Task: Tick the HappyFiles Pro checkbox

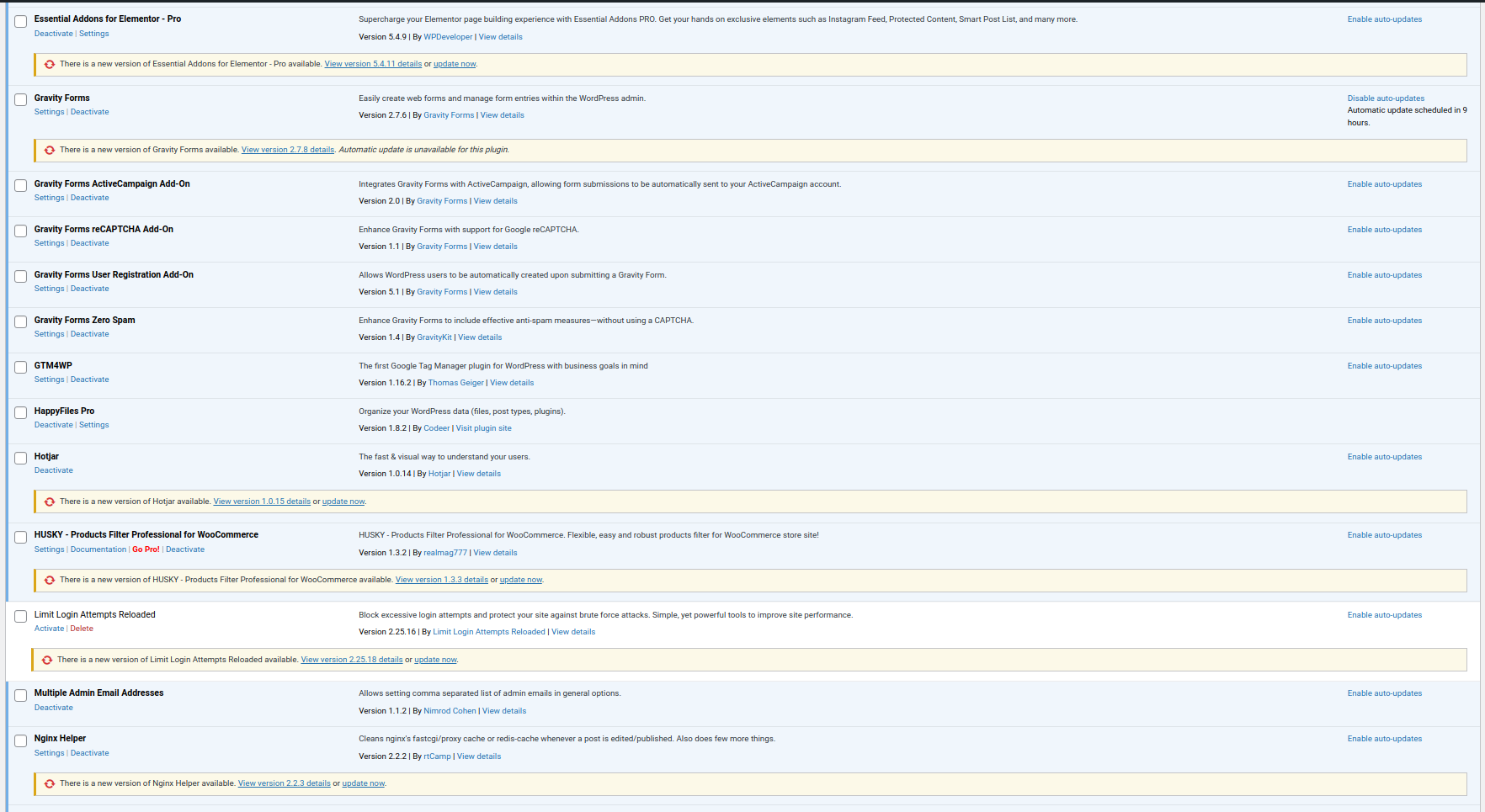Action: tap(21, 413)
